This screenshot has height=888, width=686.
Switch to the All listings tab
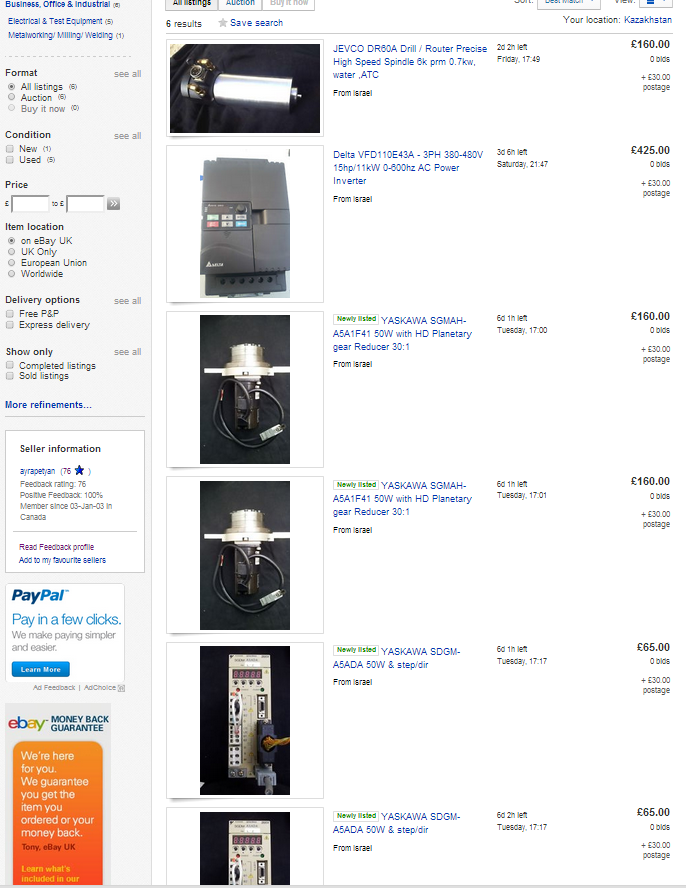[191, 3]
